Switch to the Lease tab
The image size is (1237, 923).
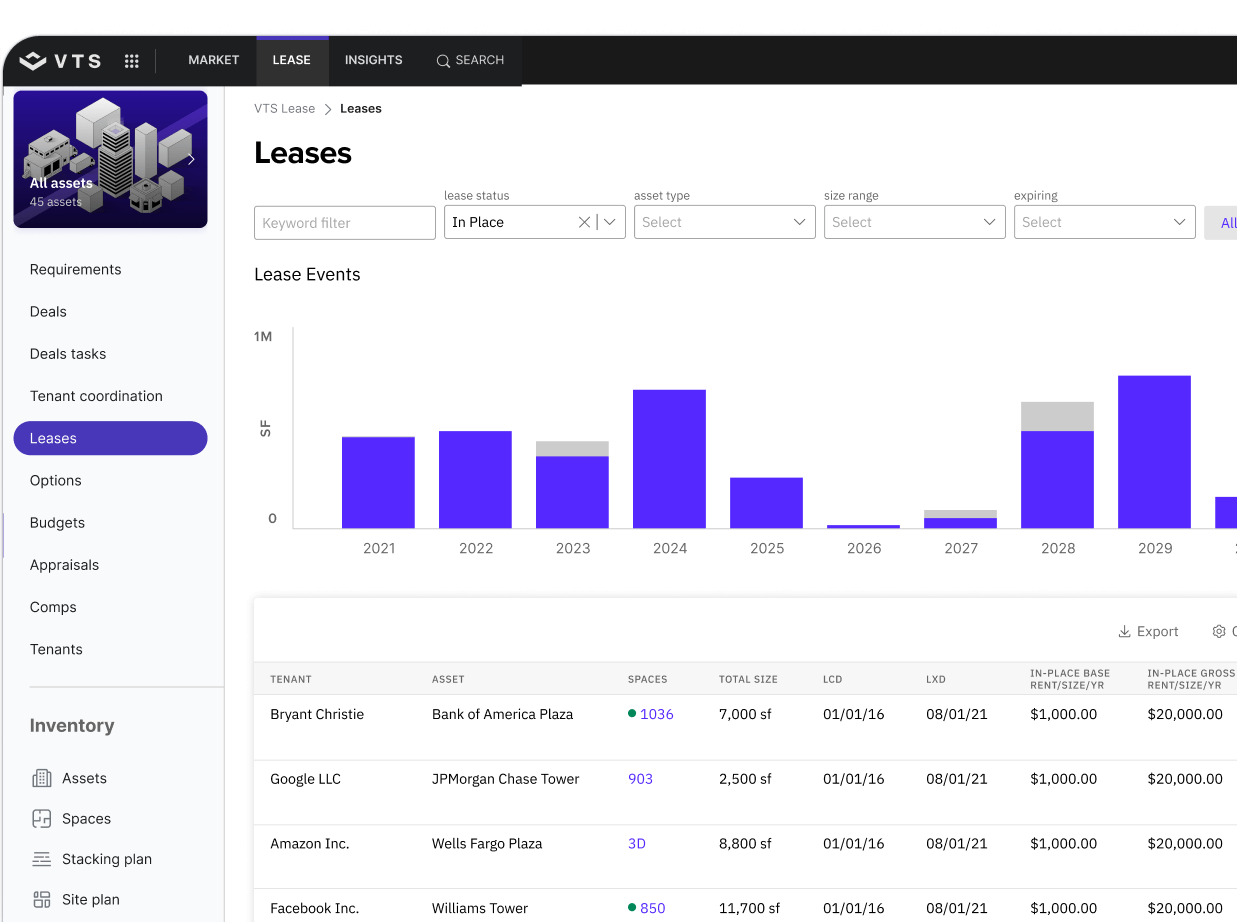click(292, 60)
